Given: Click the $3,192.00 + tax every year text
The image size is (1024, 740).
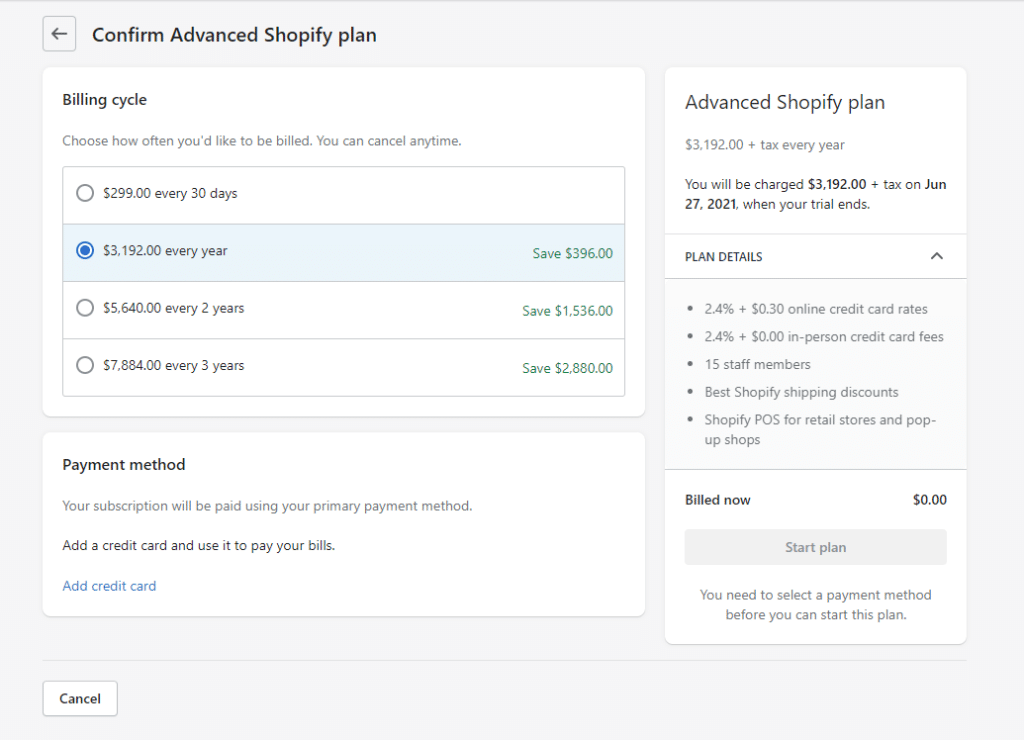Looking at the screenshot, I should (764, 145).
